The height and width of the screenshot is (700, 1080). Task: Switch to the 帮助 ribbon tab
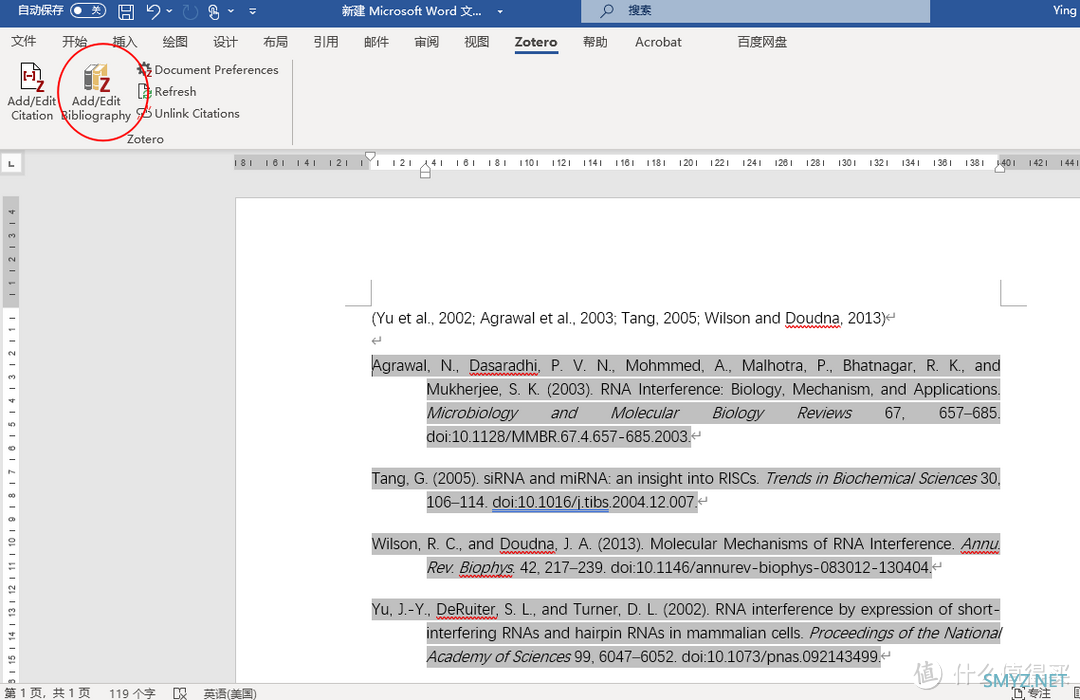[x=595, y=41]
